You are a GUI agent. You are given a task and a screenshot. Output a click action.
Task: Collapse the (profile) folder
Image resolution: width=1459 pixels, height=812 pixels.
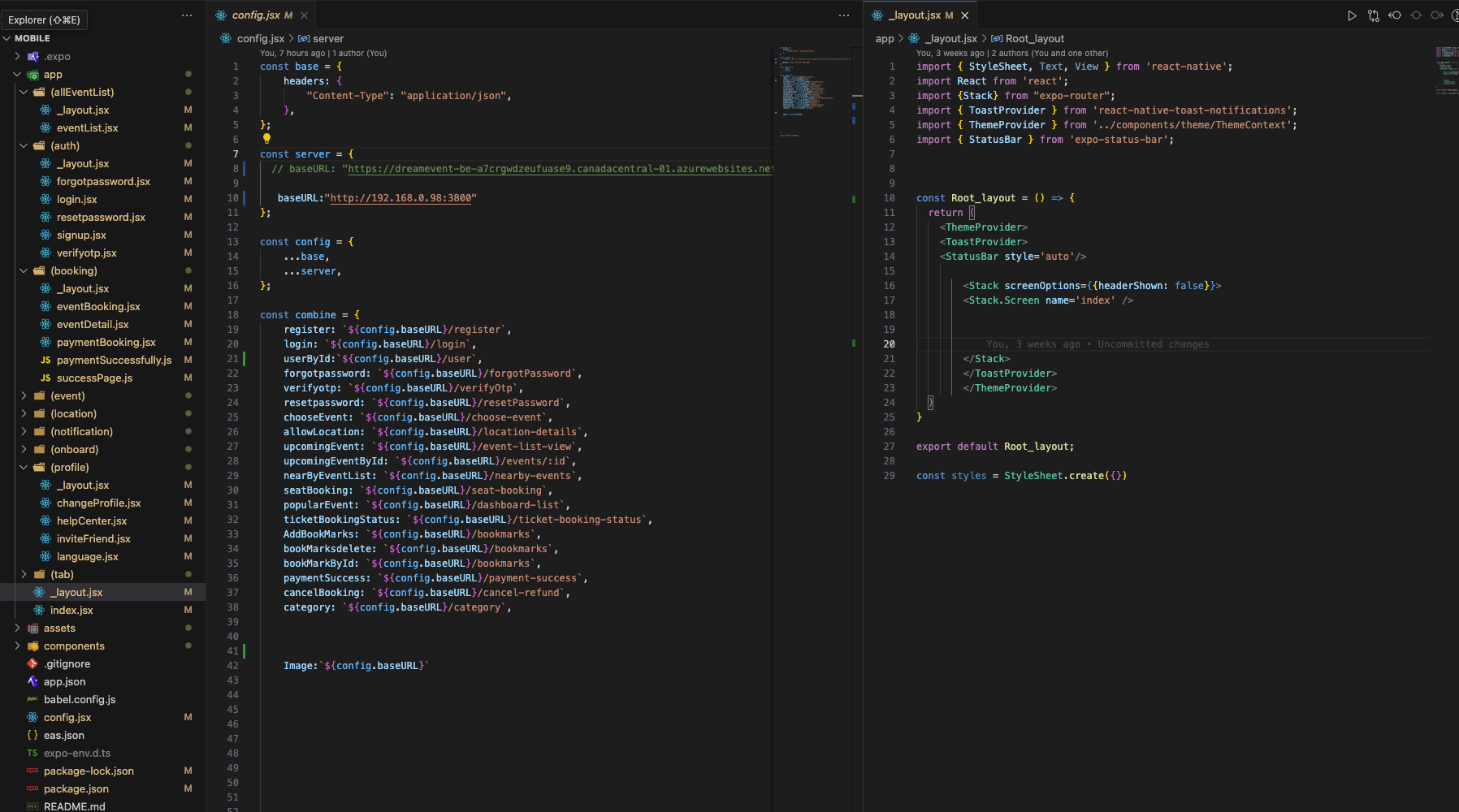point(24,467)
